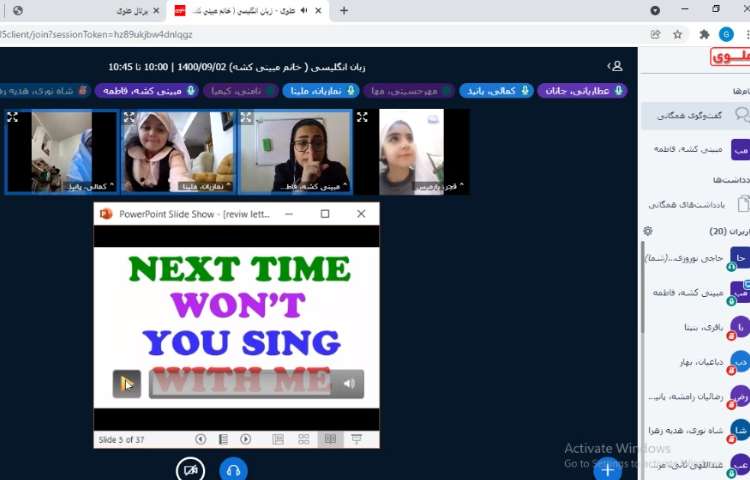This screenshot has height=480, width=750.
Task: Toggle the webcam sharing button
Action: pos(190,469)
